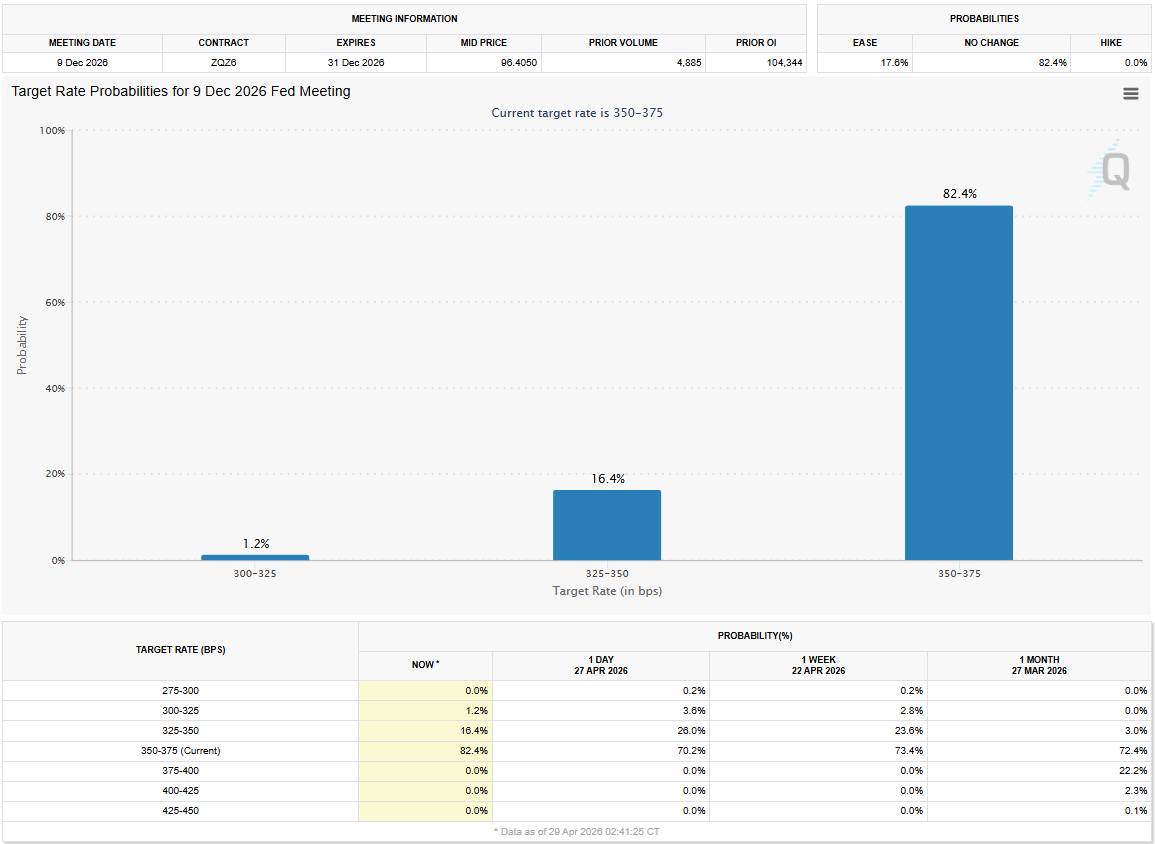Click the small 300-325 bar

coord(255,557)
